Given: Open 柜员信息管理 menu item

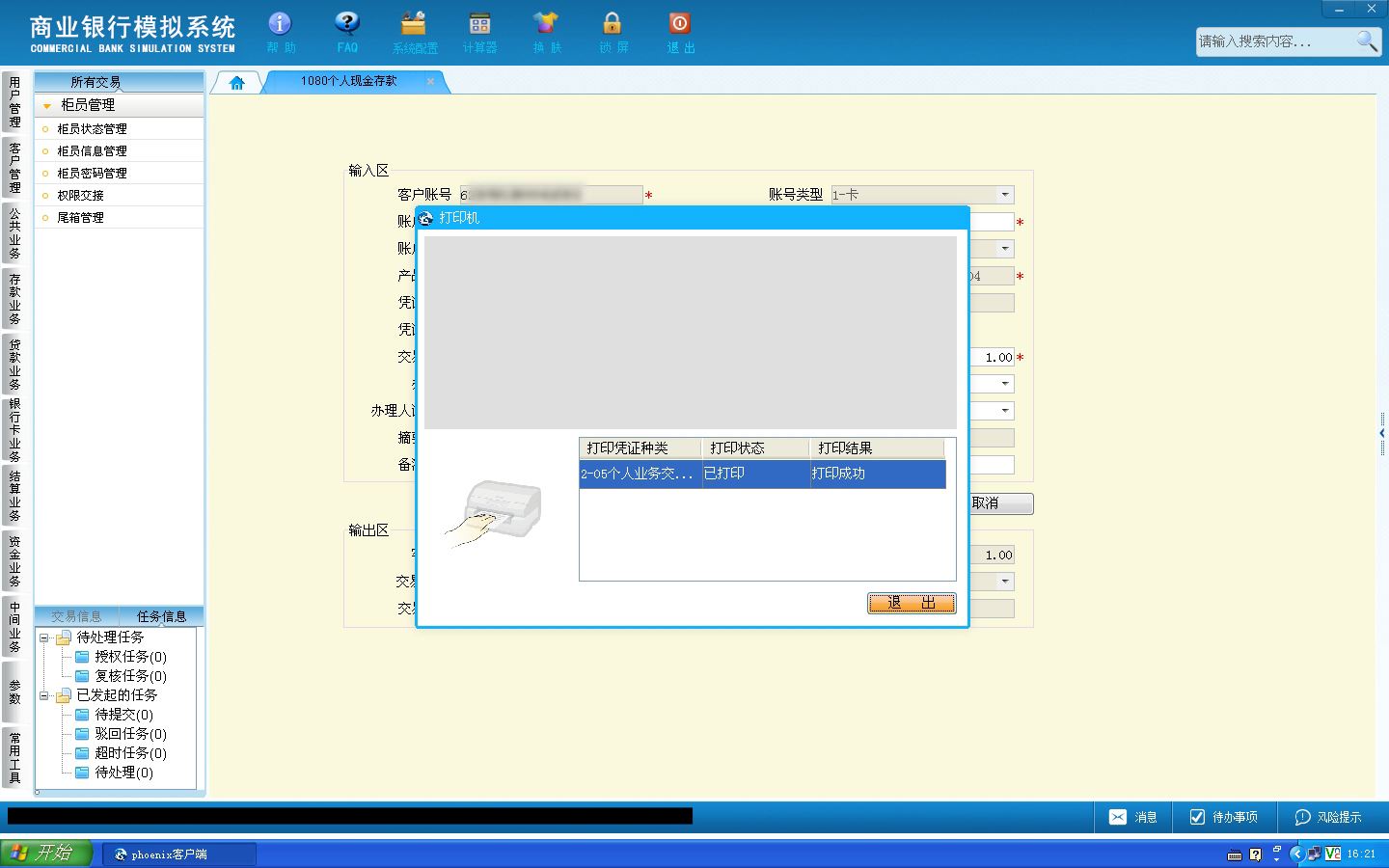Looking at the screenshot, I should coord(92,150).
